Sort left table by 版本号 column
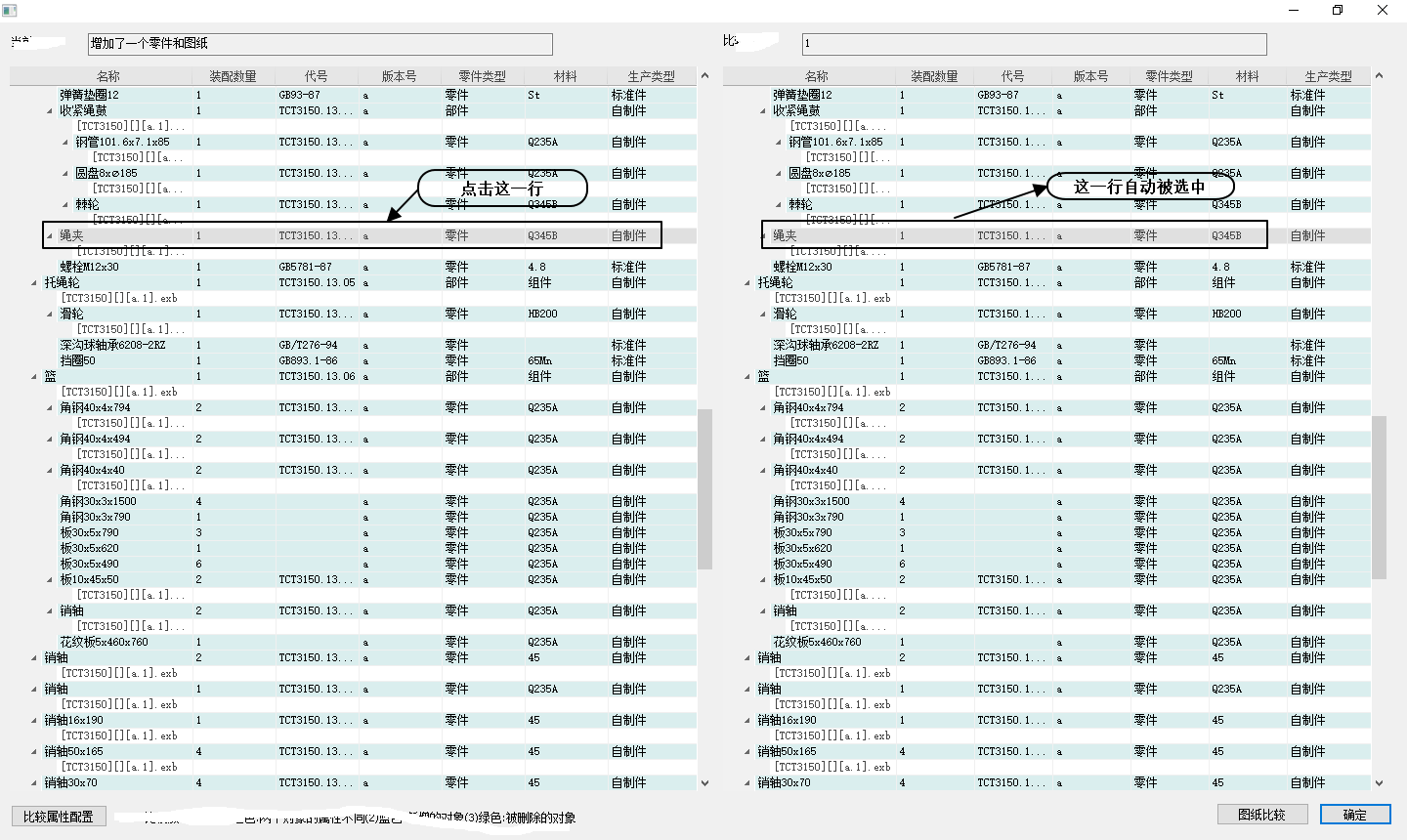The height and width of the screenshot is (840, 1407). [399, 75]
